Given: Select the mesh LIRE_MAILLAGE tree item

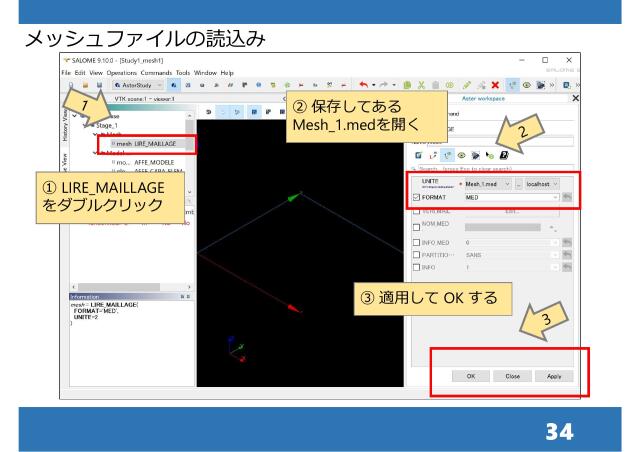Looking at the screenshot, I should (x=147, y=144).
